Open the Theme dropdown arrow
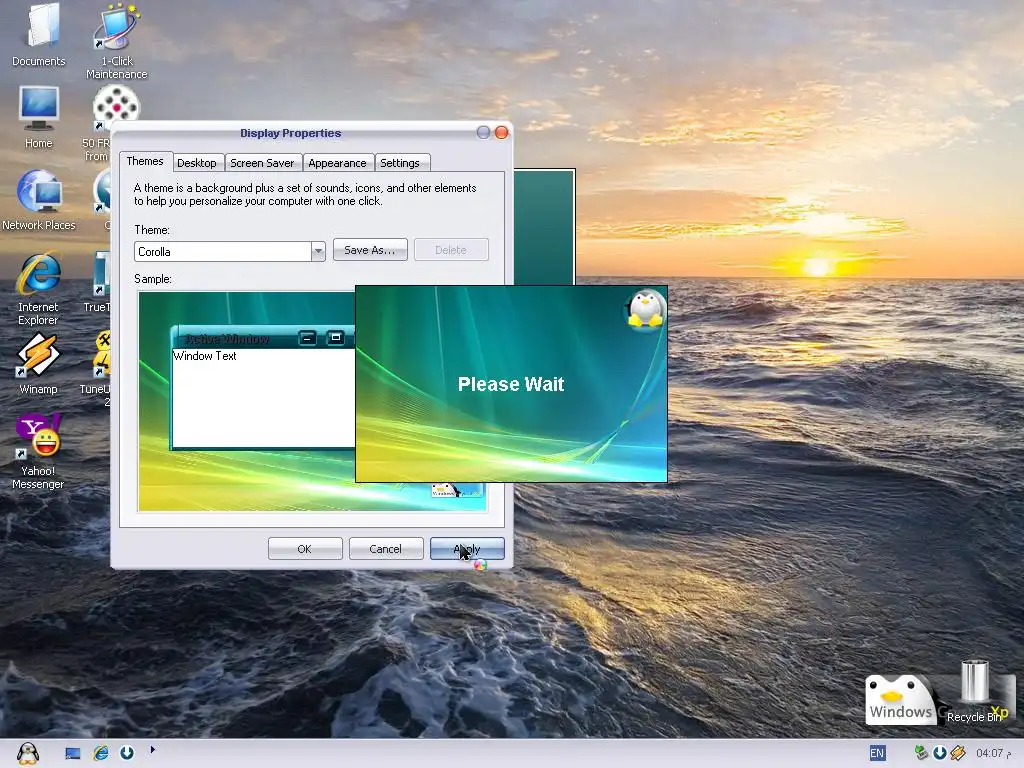 pyautogui.click(x=318, y=251)
